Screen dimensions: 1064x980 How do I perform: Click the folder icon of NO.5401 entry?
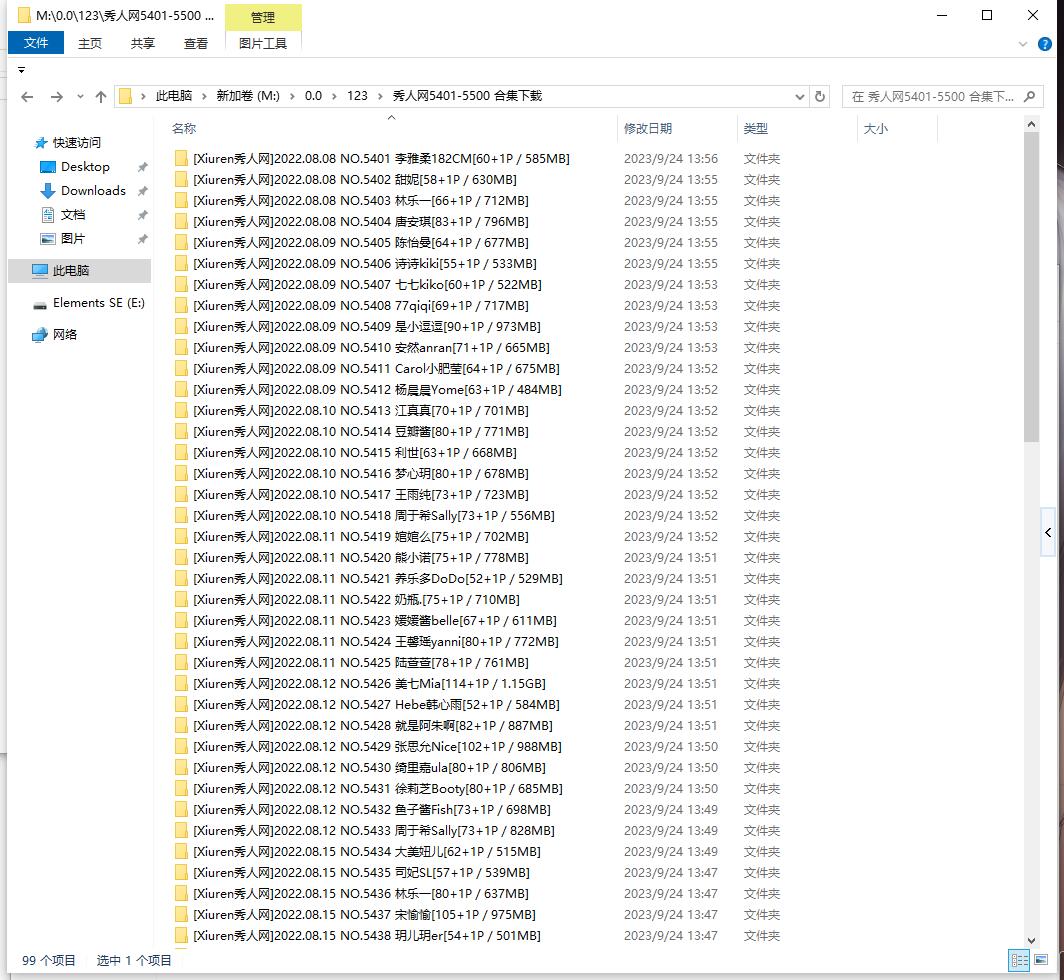click(x=181, y=159)
